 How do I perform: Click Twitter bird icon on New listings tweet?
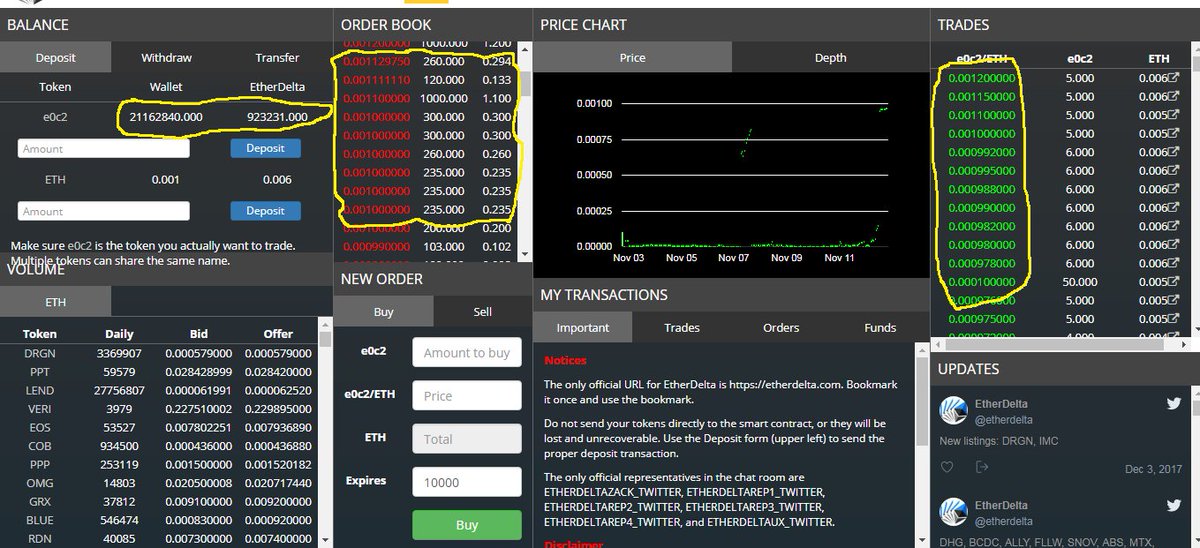coord(1174,403)
